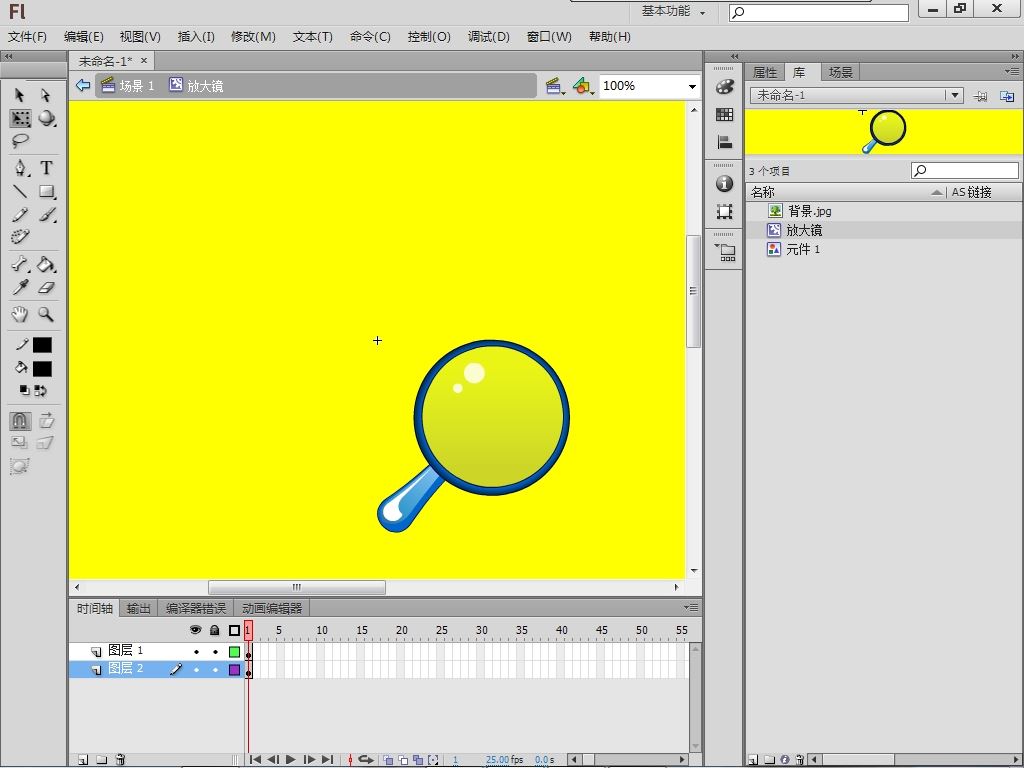Open the Align panel icon
The height and width of the screenshot is (768, 1024).
(x=724, y=142)
